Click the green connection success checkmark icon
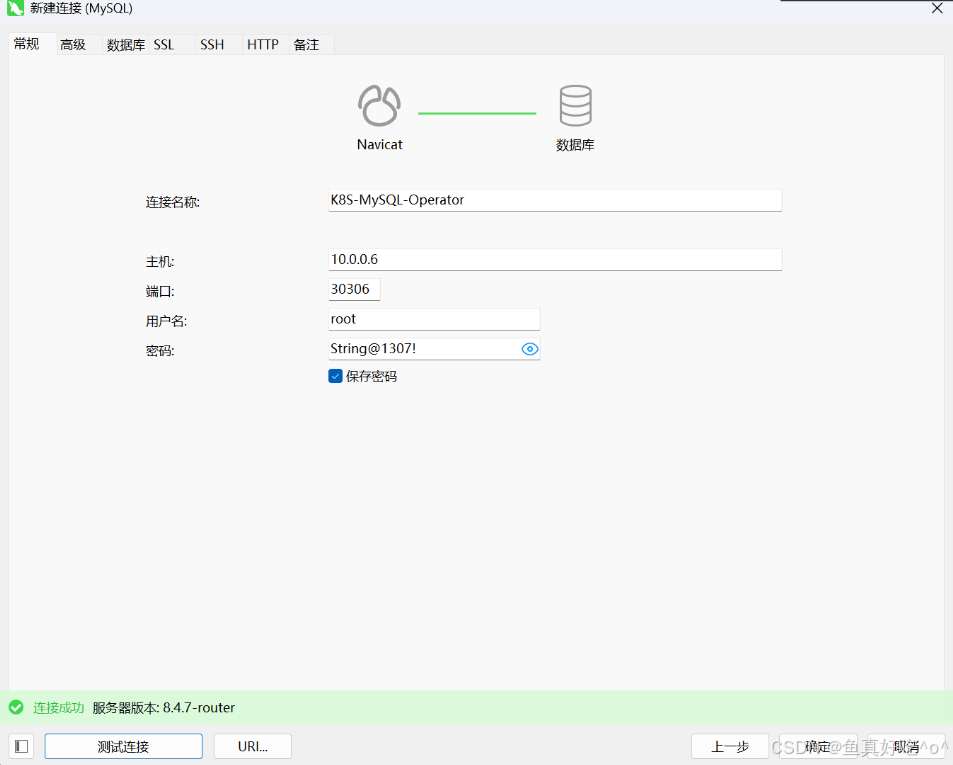The width and height of the screenshot is (953, 765). tap(16, 707)
